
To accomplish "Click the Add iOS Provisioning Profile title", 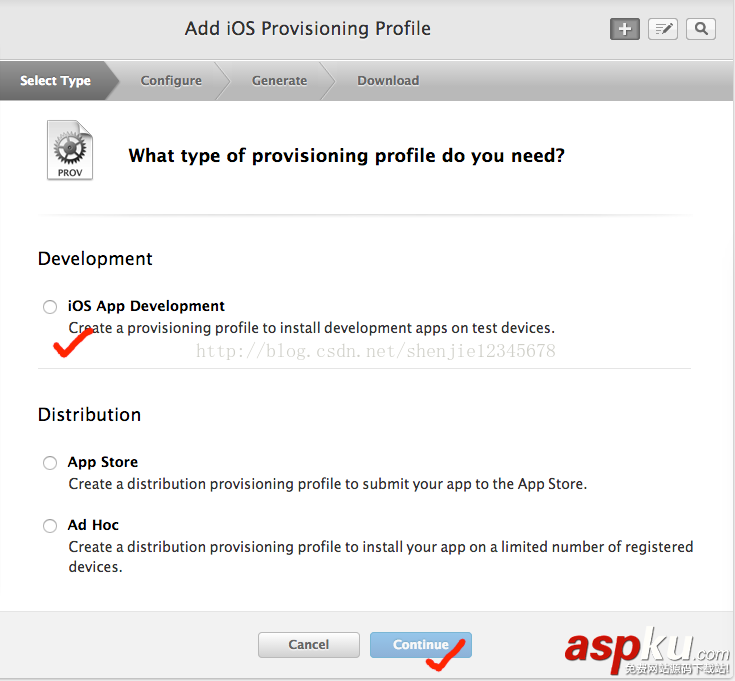I will pyautogui.click(x=308, y=28).
